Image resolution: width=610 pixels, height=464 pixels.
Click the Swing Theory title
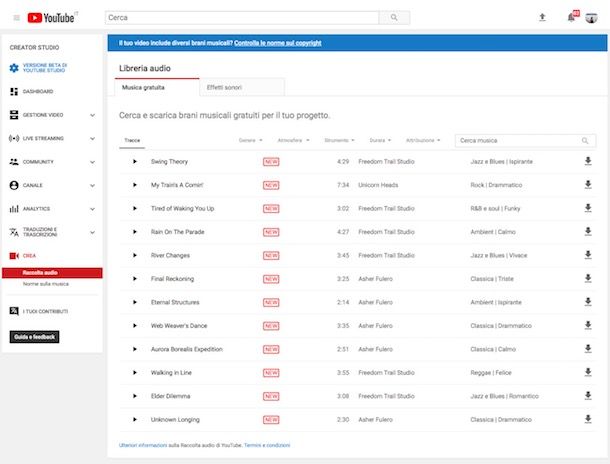[x=169, y=161]
